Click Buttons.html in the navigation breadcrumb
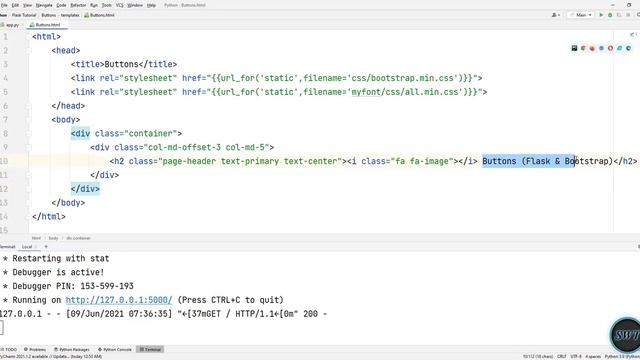Screen dimensions: 640x360 coord(100,15)
